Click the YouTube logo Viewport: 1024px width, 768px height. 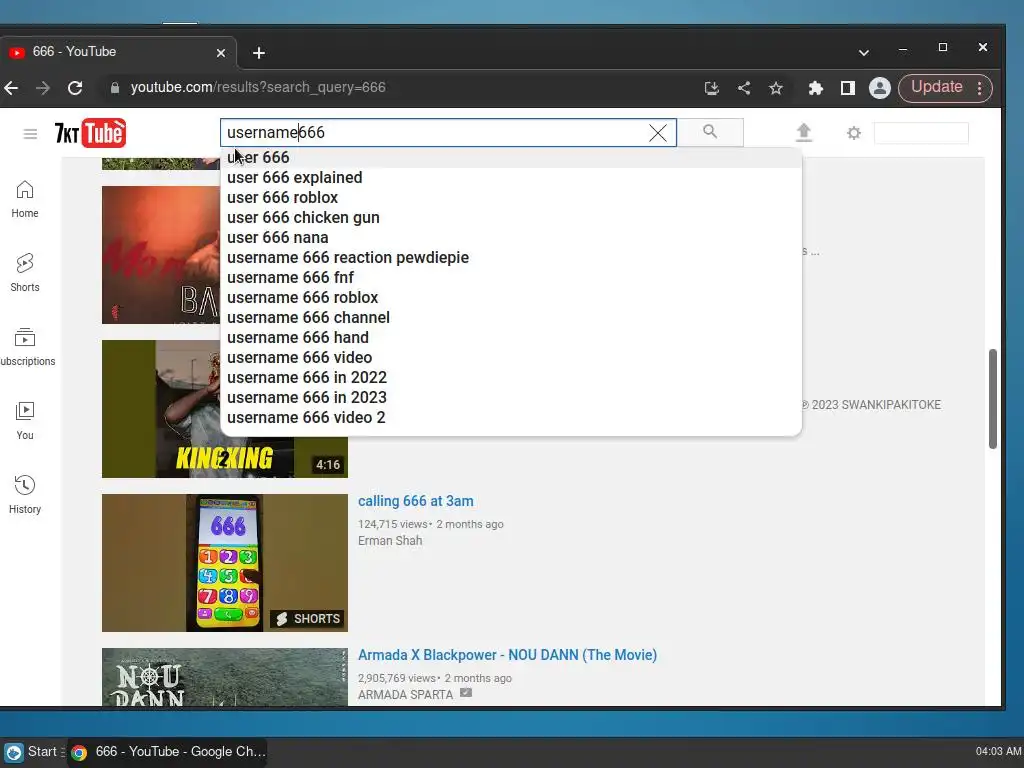coord(90,133)
